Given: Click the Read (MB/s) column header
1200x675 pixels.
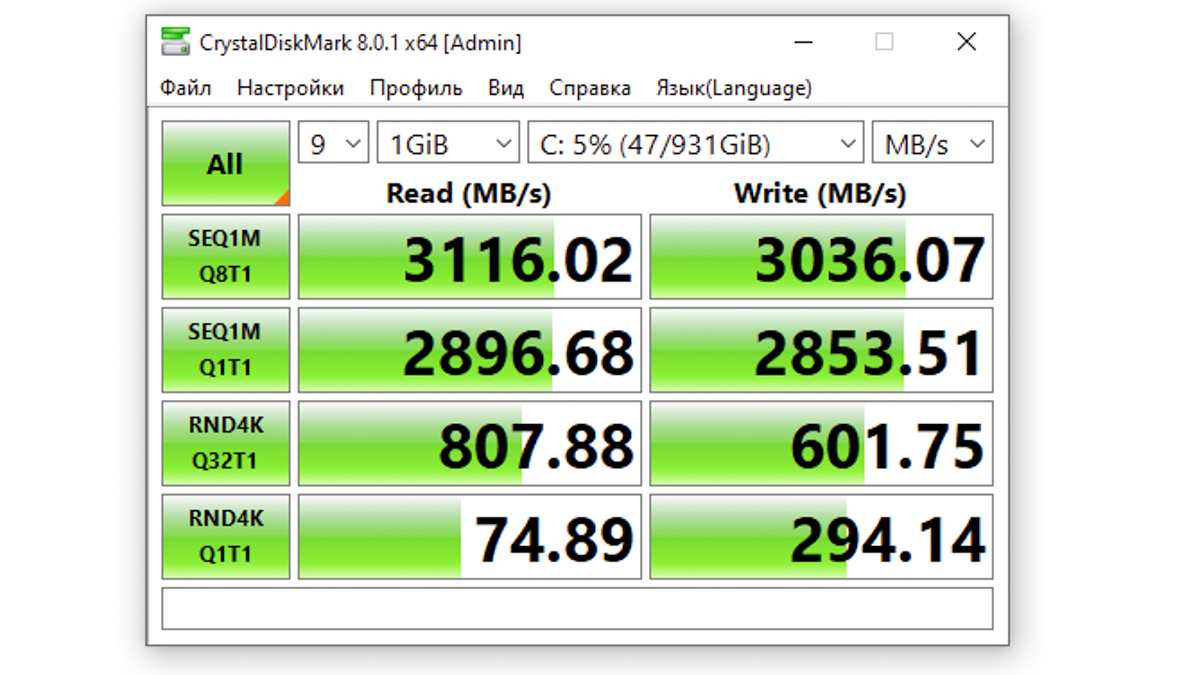Looking at the screenshot, I should click(x=469, y=193).
